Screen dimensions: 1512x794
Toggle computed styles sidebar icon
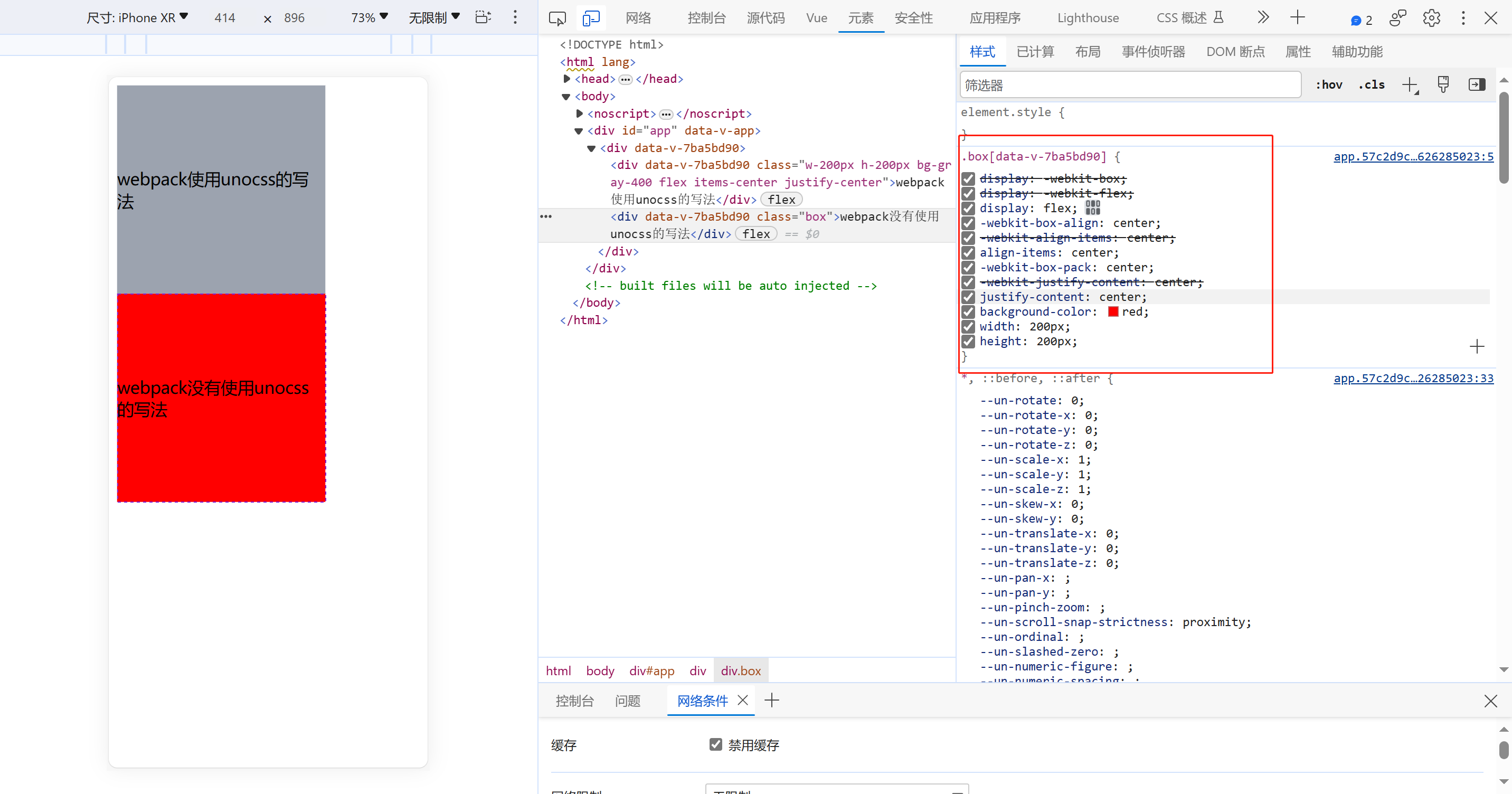click(1477, 85)
